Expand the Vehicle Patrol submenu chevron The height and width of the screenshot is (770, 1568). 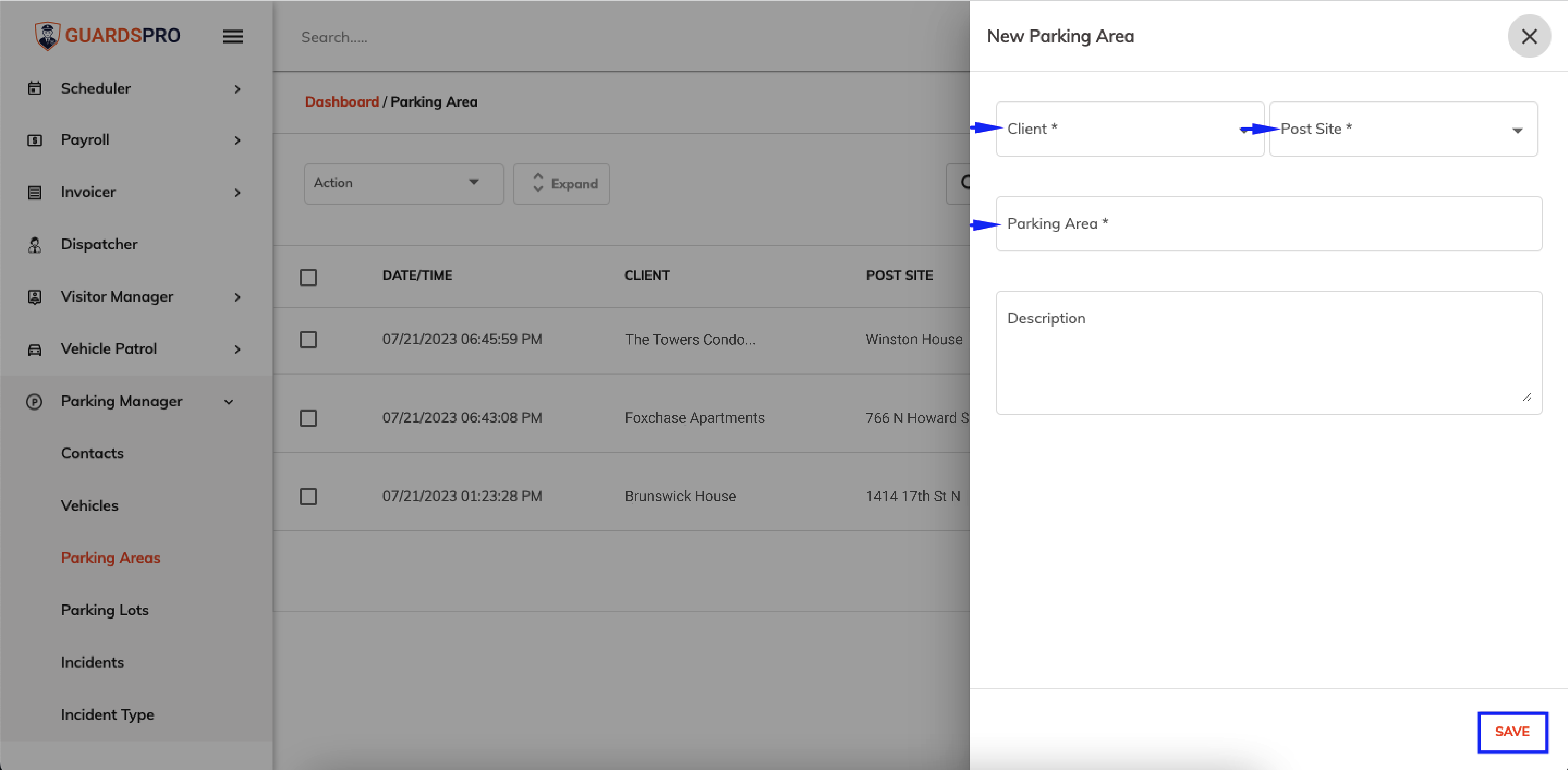click(x=237, y=350)
